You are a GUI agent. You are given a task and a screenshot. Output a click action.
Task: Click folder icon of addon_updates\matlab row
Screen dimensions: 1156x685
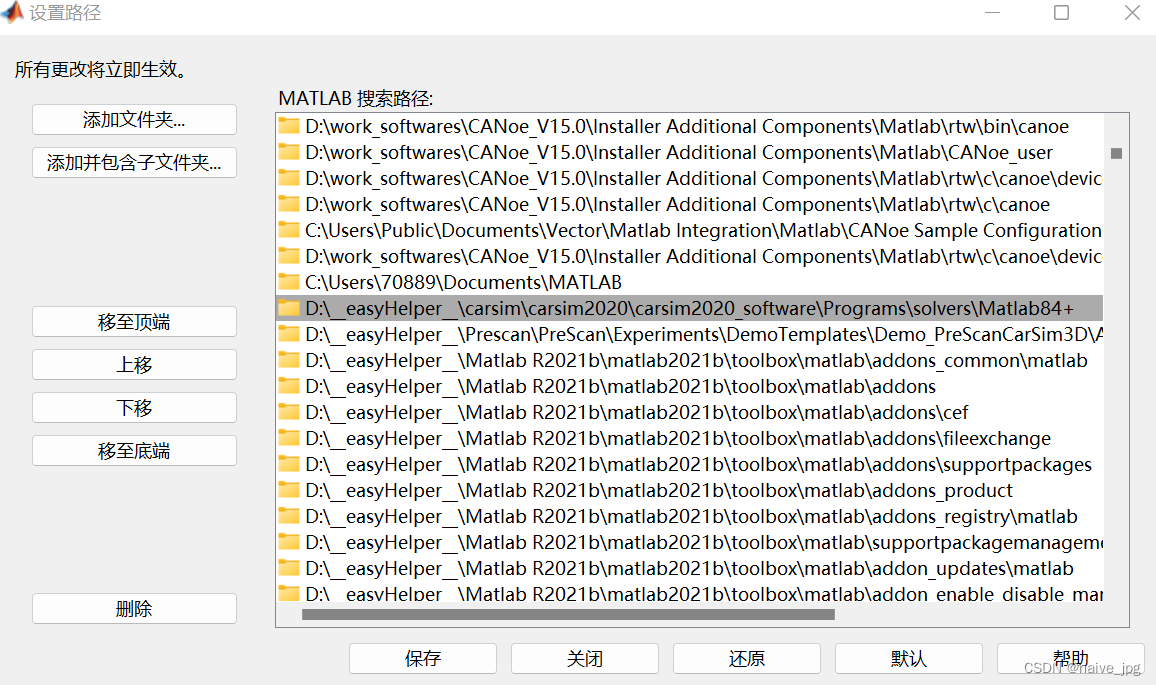[x=289, y=568]
